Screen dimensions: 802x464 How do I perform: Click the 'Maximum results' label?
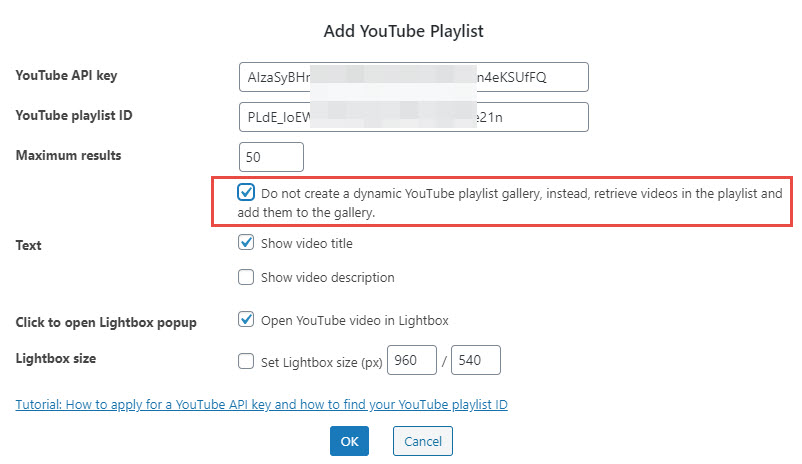coord(67,155)
